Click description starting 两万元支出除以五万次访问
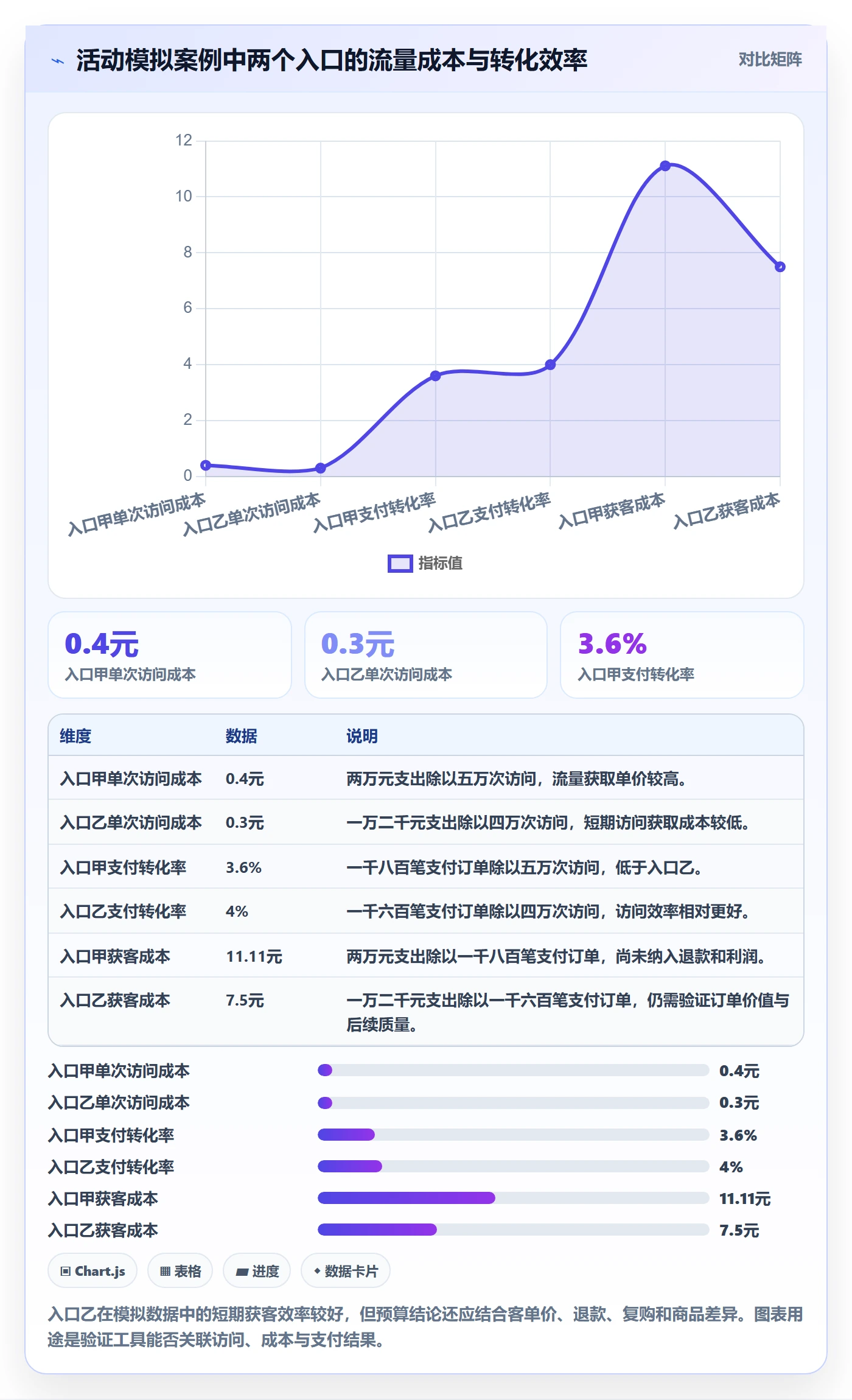Viewport: 852px width, 1400px height. pos(517,779)
